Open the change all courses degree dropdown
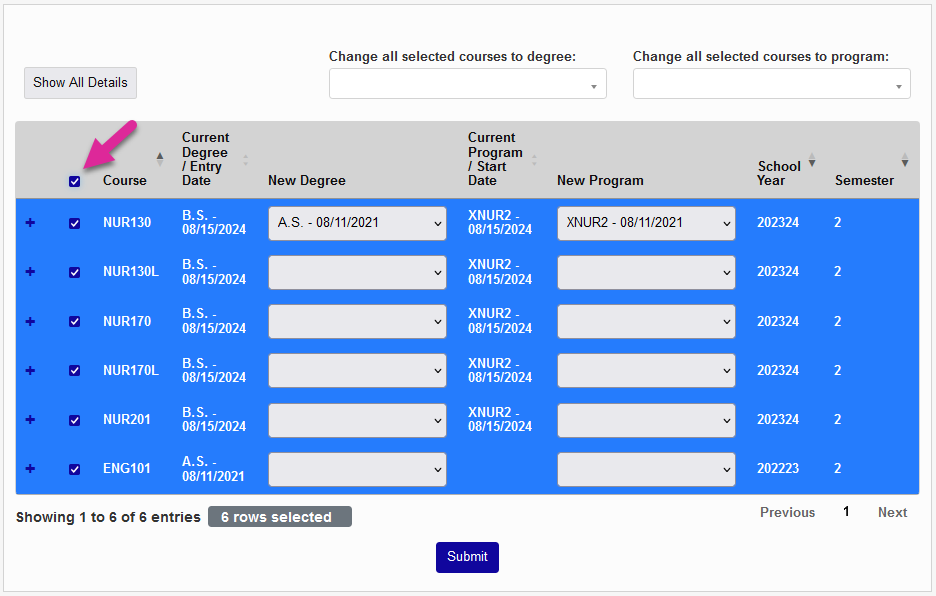Viewport: 936px width, 596px height. click(x=467, y=83)
